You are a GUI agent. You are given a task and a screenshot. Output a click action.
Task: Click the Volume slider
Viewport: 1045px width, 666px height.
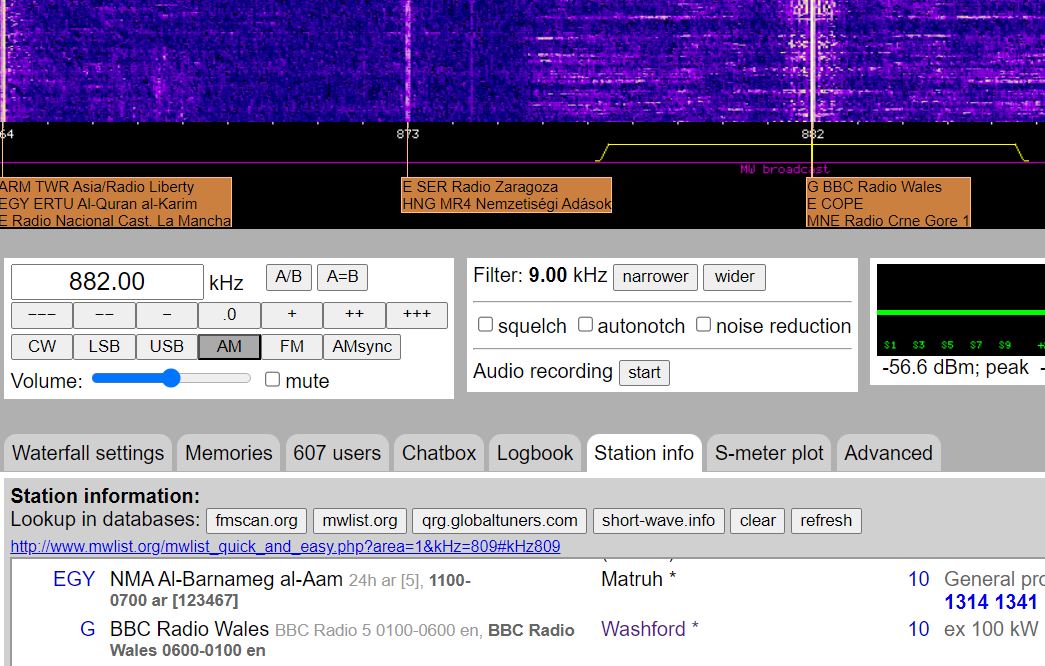coord(171,379)
